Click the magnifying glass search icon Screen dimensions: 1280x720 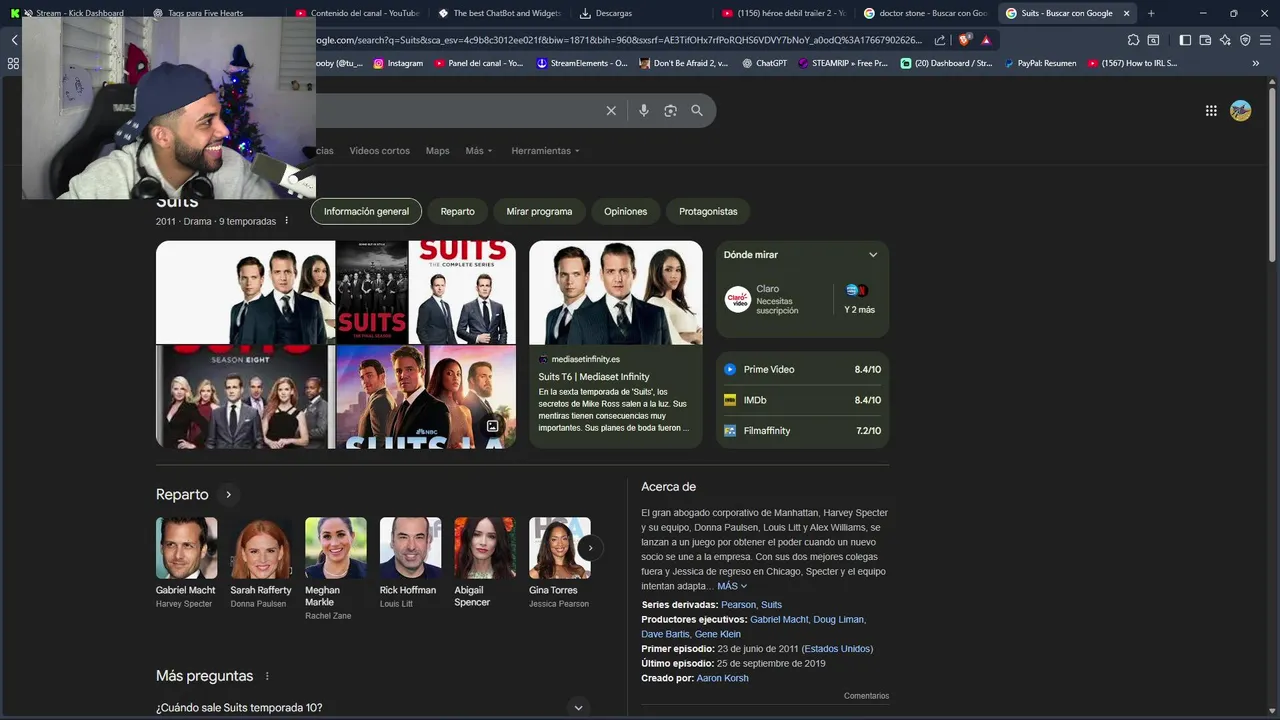pyautogui.click(x=697, y=111)
